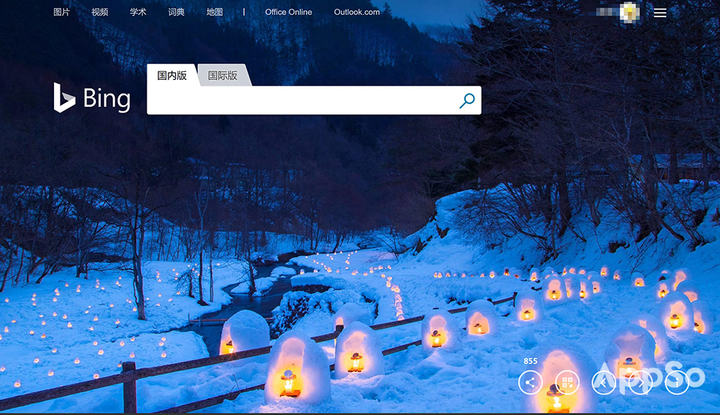Open the image info icon
Screen dimensions: 720x415
(677, 382)
